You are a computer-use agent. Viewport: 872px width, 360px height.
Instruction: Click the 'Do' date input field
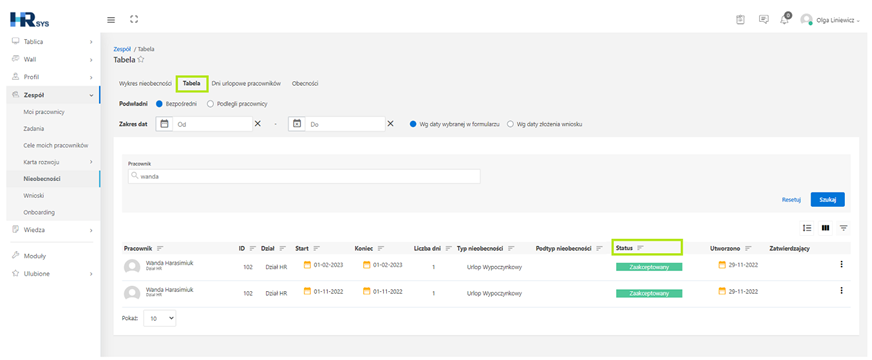pyautogui.click(x=345, y=124)
